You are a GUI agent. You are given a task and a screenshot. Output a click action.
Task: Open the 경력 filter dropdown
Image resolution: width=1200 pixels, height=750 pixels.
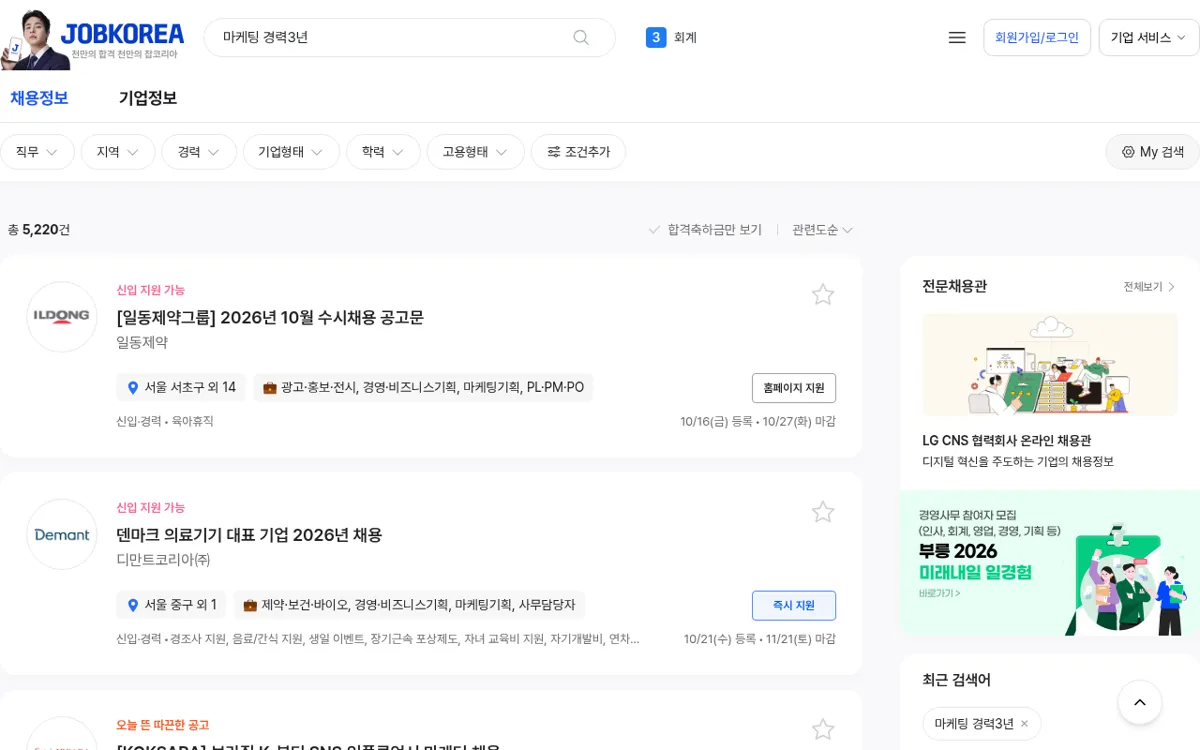tap(199, 152)
